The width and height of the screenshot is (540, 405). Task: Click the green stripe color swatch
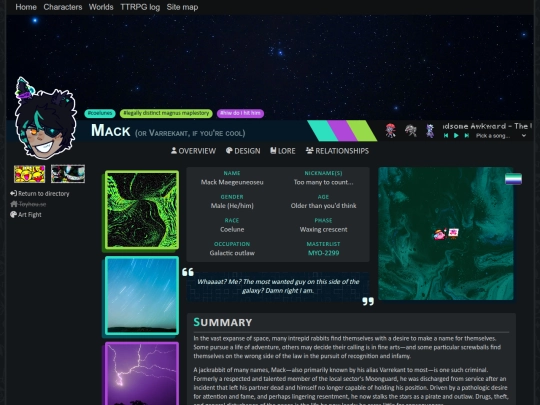tap(362, 131)
